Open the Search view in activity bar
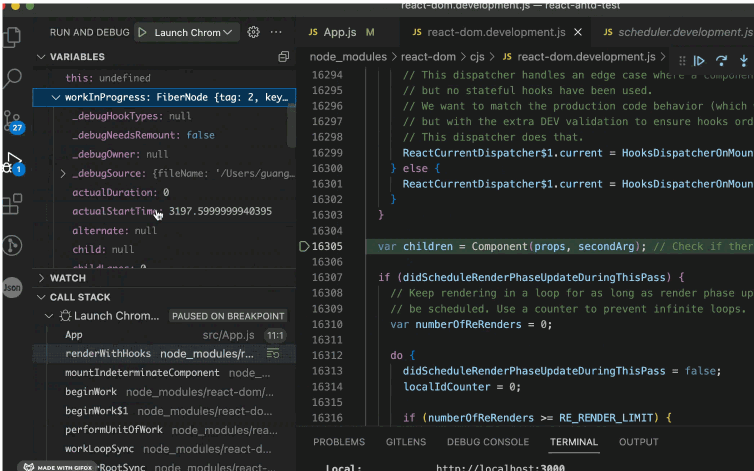This screenshot has width=754, height=471. (12, 78)
